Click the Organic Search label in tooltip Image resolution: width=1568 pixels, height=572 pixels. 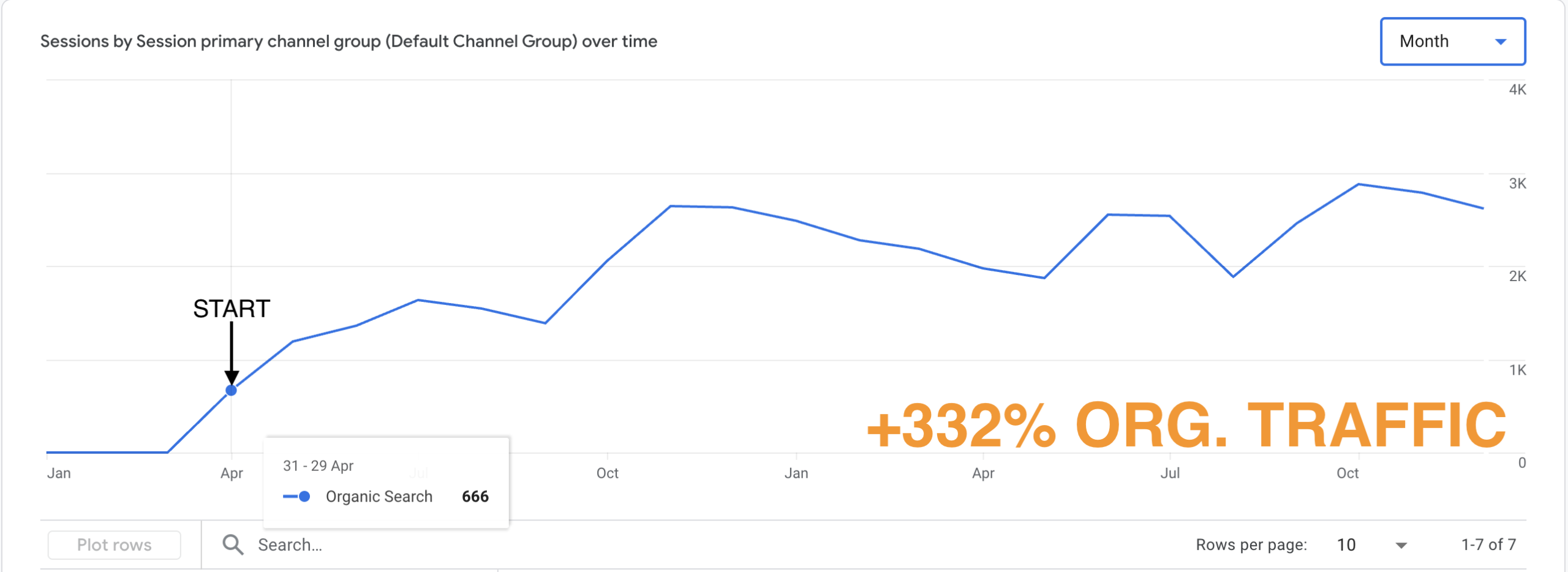(x=379, y=497)
